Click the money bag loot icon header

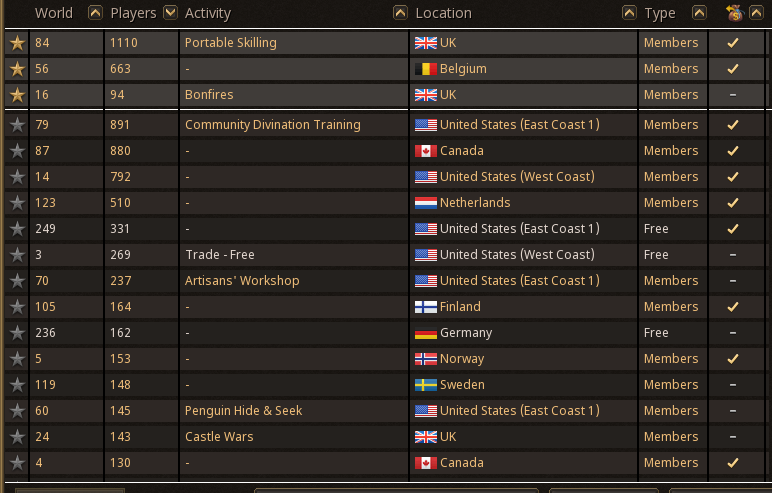[x=734, y=13]
